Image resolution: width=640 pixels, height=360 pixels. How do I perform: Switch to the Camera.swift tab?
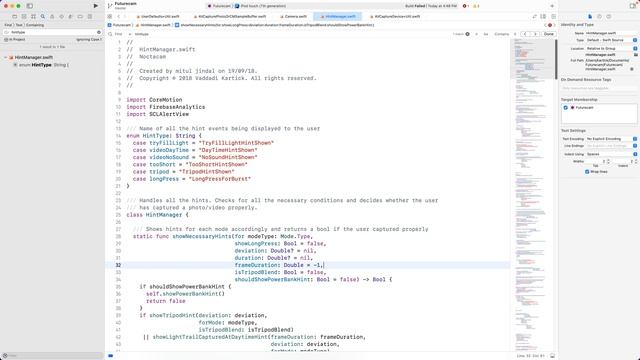pos(293,17)
